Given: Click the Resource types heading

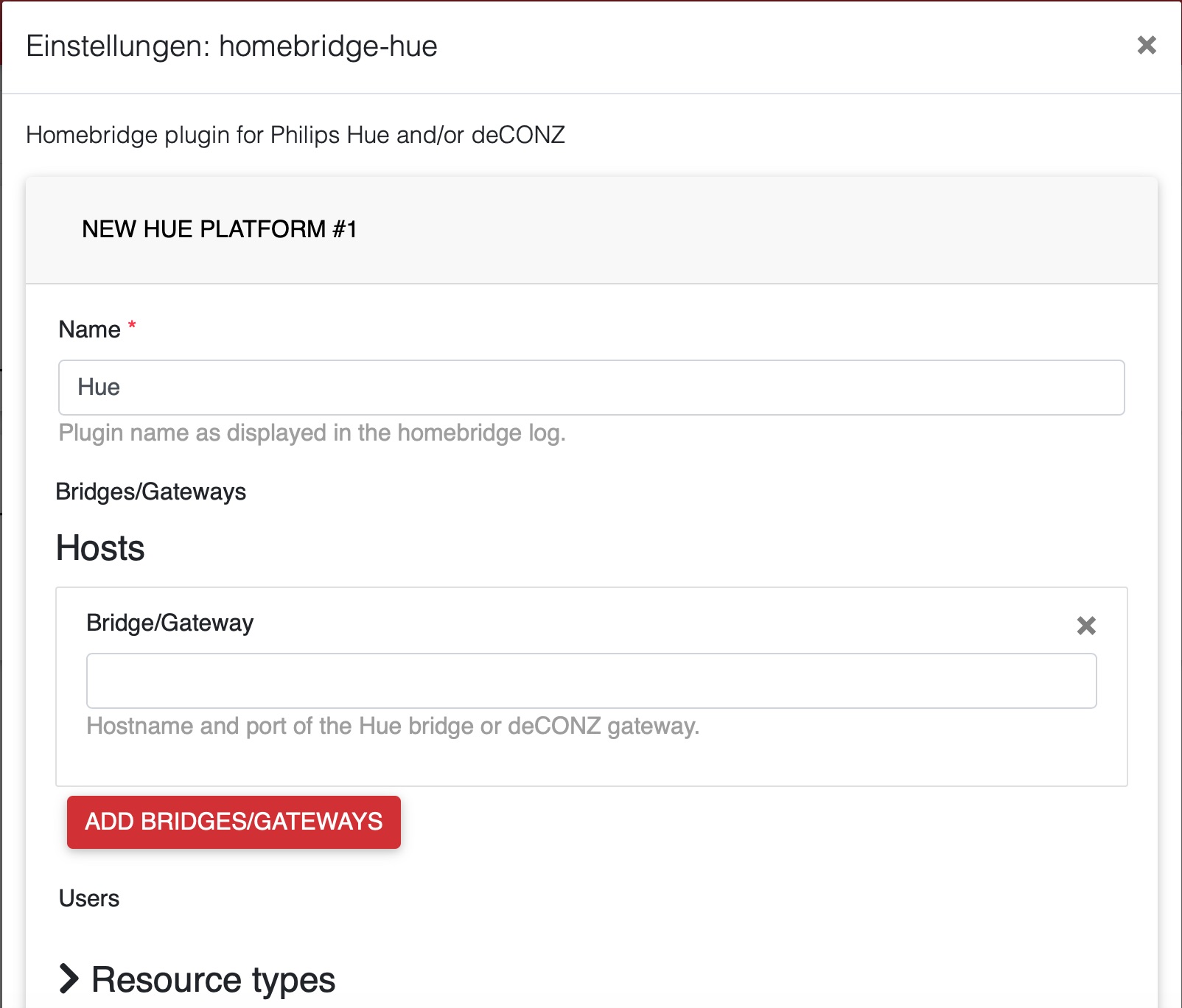Looking at the screenshot, I should (213, 979).
